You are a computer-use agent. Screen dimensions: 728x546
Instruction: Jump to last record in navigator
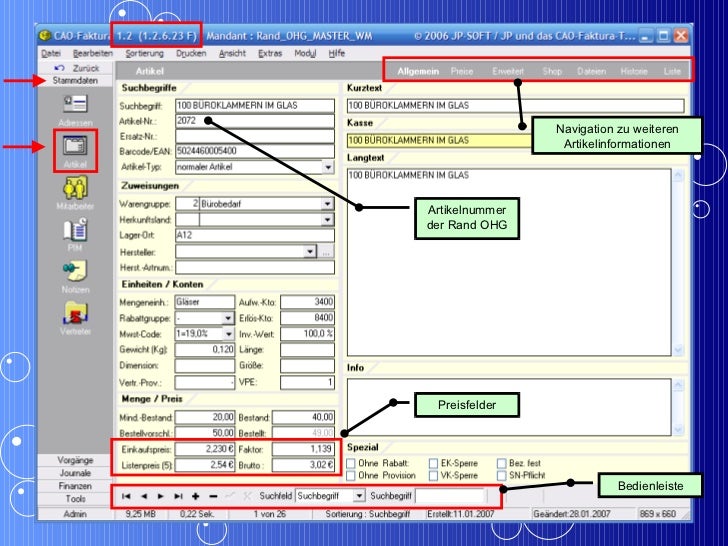178,496
